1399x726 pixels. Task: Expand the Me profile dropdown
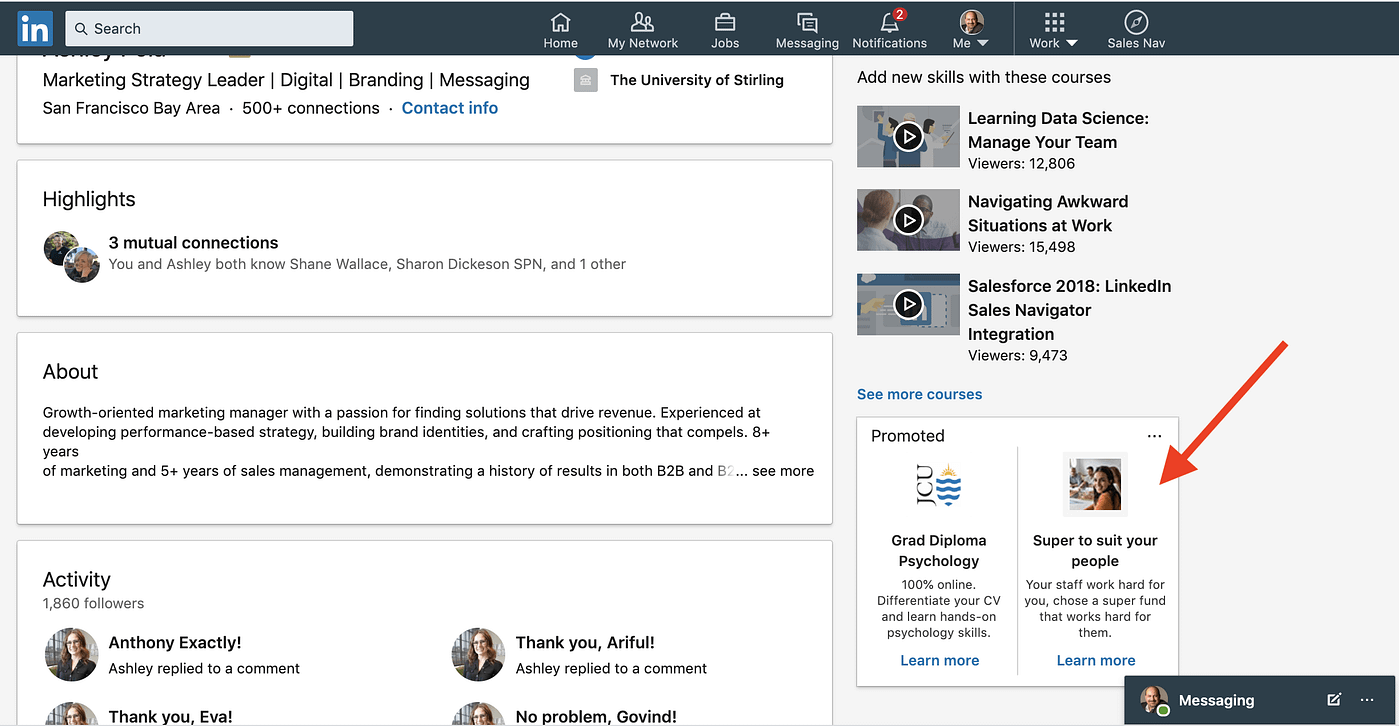(x=971, y=30)
